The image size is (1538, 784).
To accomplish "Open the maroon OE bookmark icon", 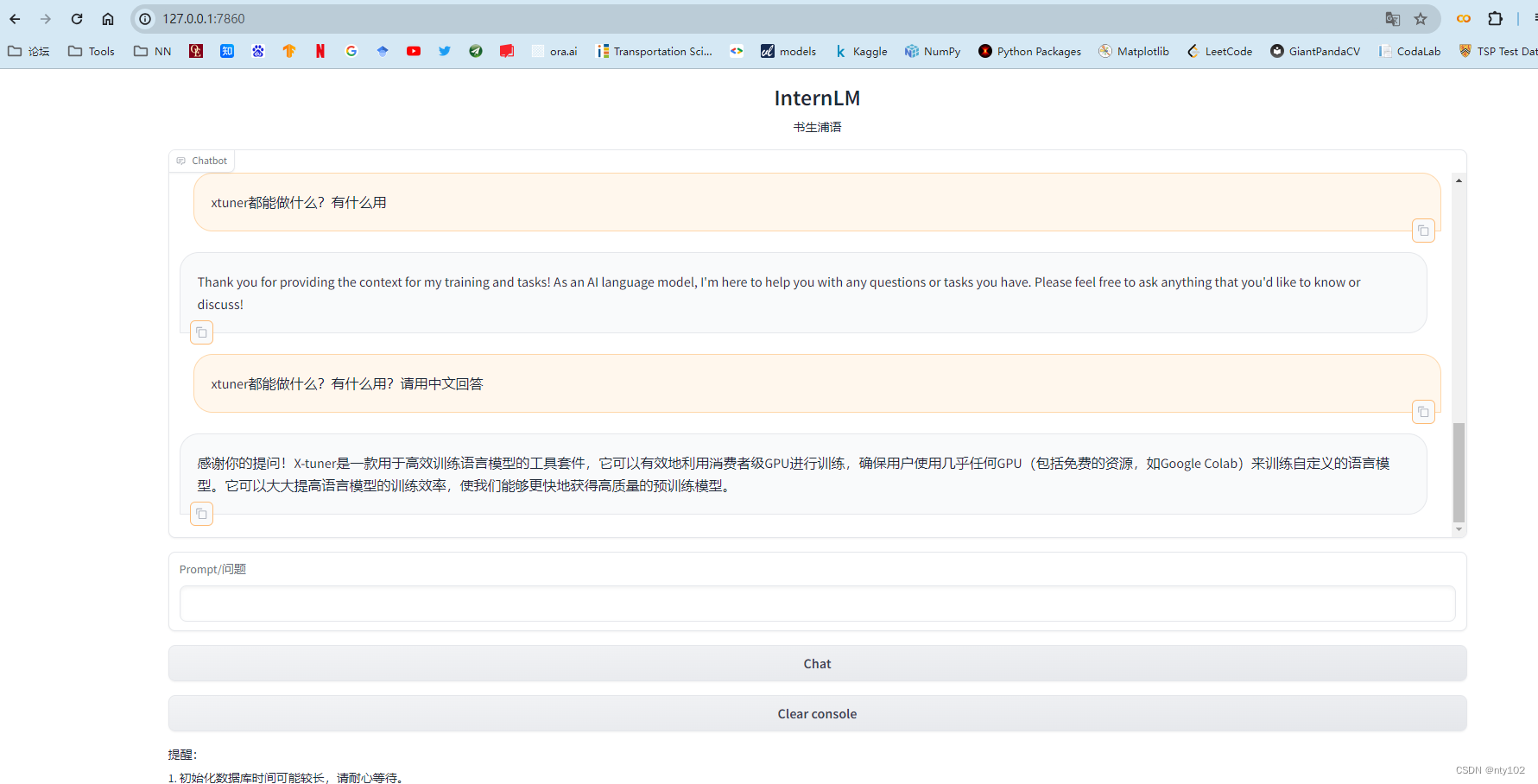I will (x=196, y=52).
